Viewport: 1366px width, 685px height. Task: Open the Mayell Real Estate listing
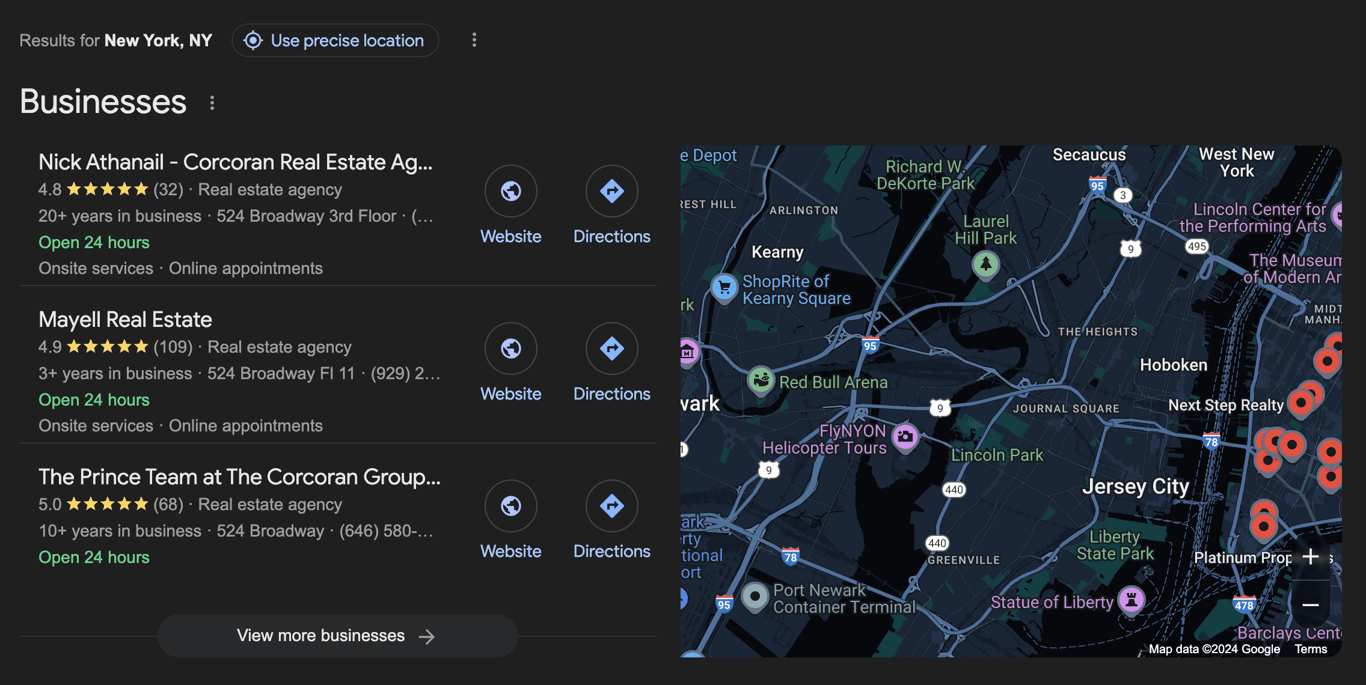click(x=125, y=319)
